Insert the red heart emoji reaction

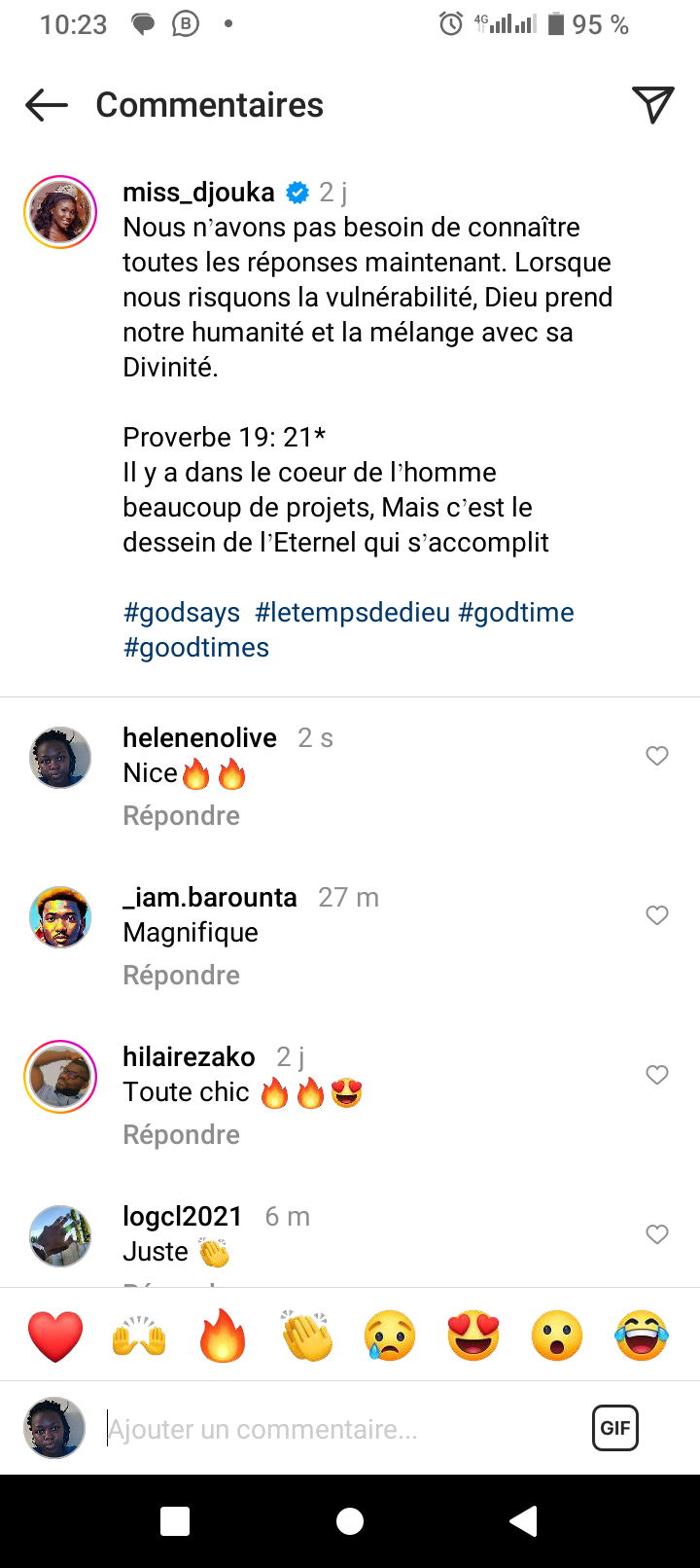click(x=55, y=1336)
